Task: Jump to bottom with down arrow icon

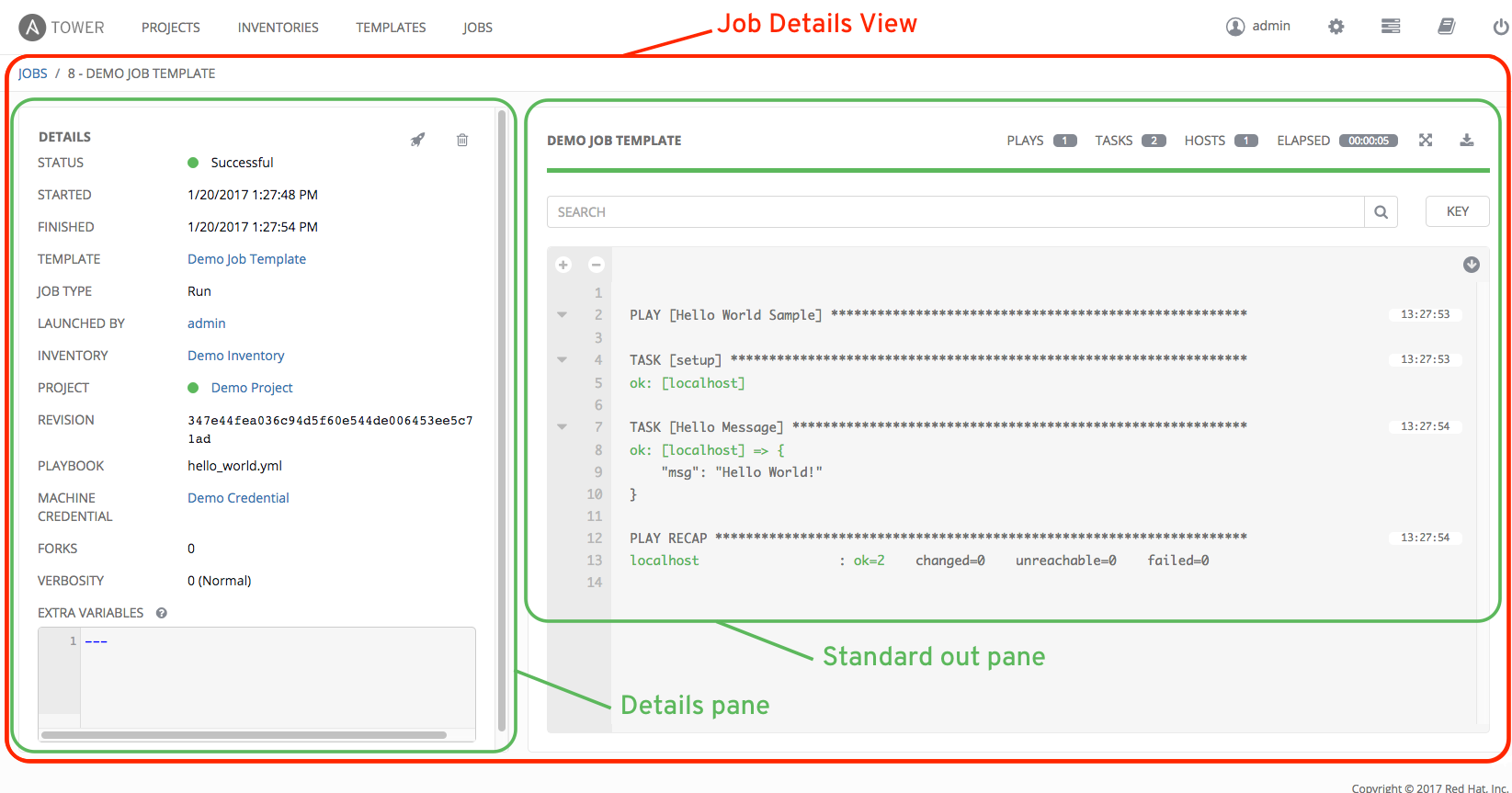Action: pyautogui.click(x=1472, y=265)
